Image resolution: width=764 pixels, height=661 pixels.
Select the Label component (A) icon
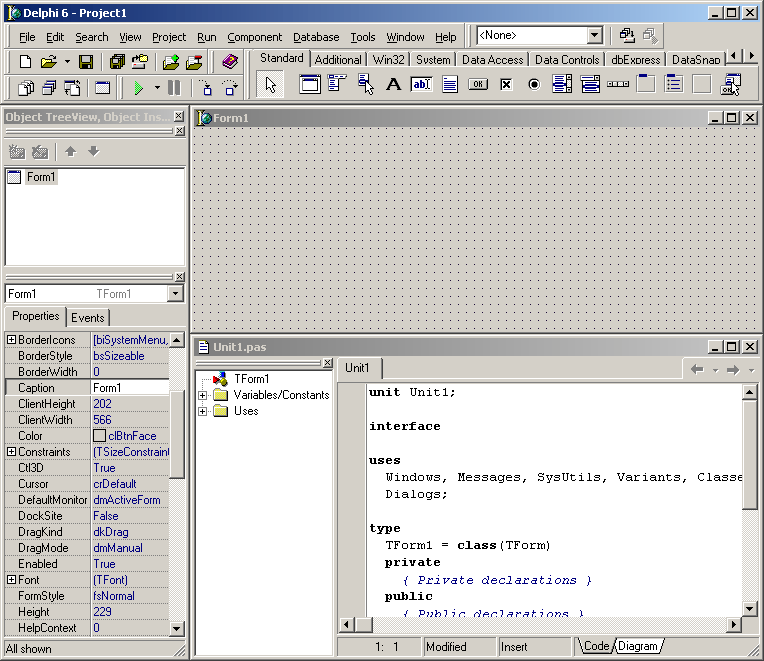pos(393,84)
